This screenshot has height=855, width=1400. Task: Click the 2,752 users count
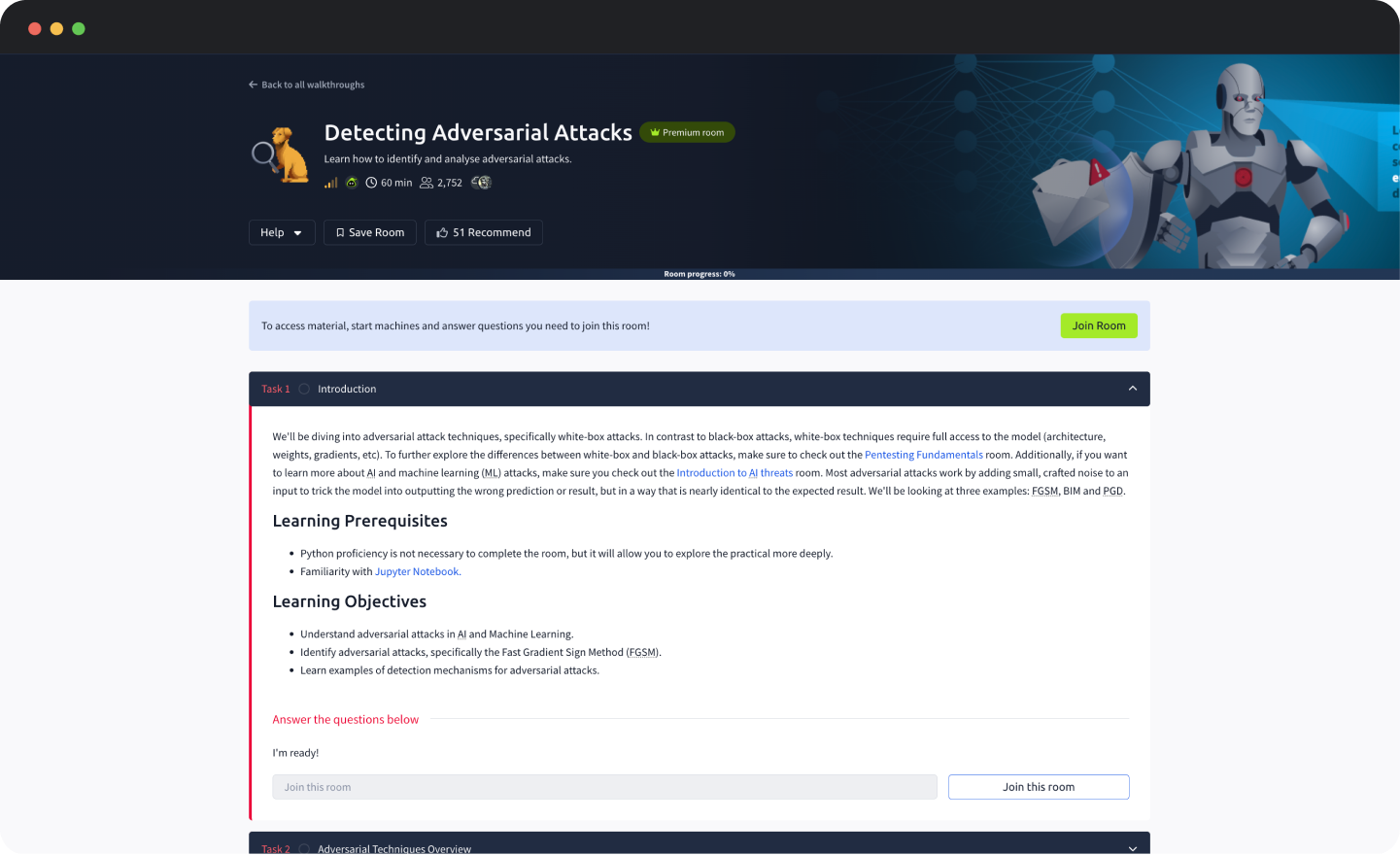(x=450, y=183)
